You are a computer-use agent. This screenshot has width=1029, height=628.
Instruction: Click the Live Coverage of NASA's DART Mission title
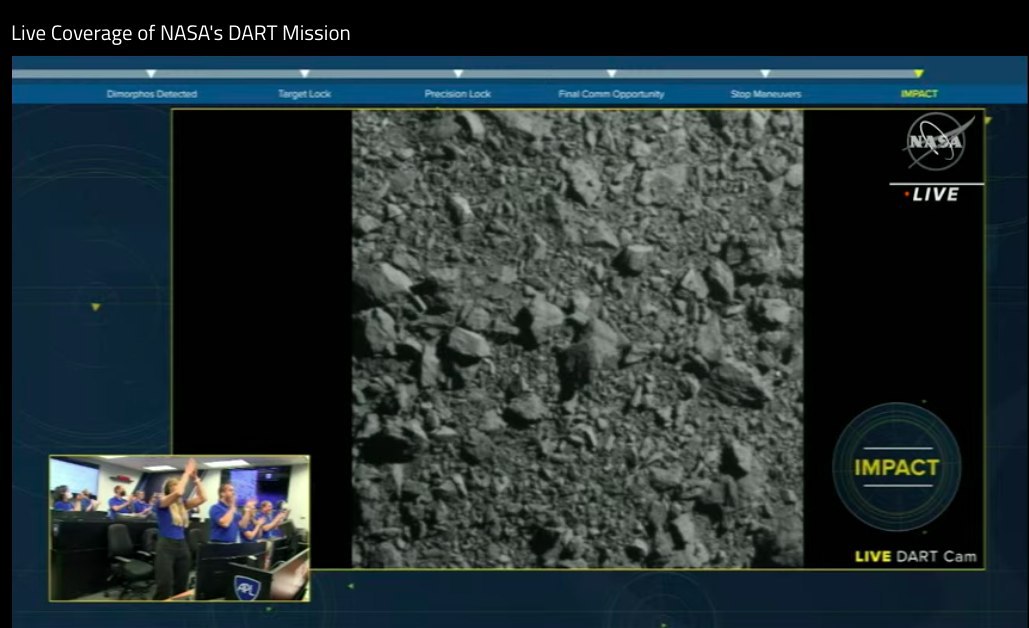point(181,33)
